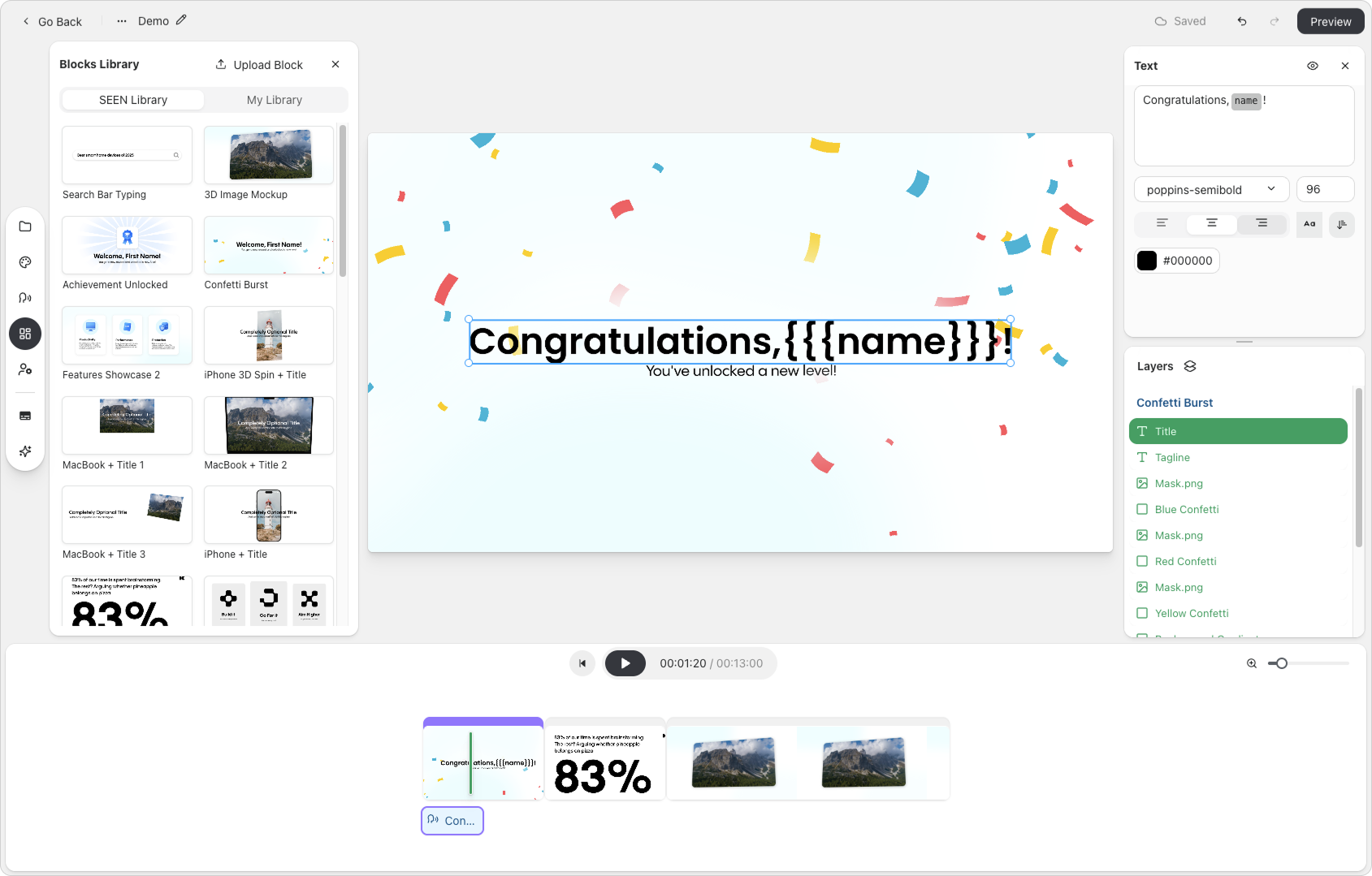Click the Upload Block button
This screenshot has height=876, width=1372.
tap(259, 64)
